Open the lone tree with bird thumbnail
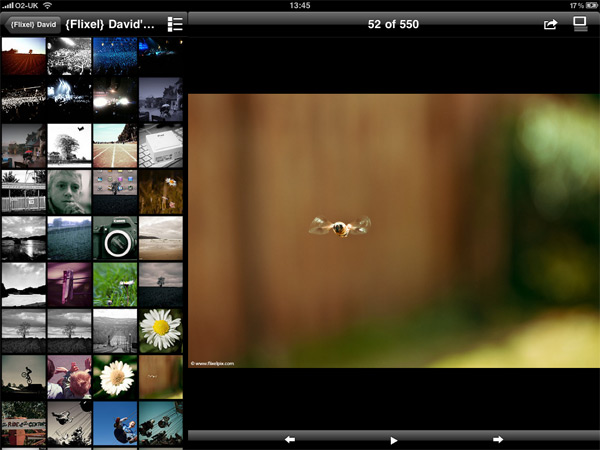 pyautogui.click(x=69, y=145)
